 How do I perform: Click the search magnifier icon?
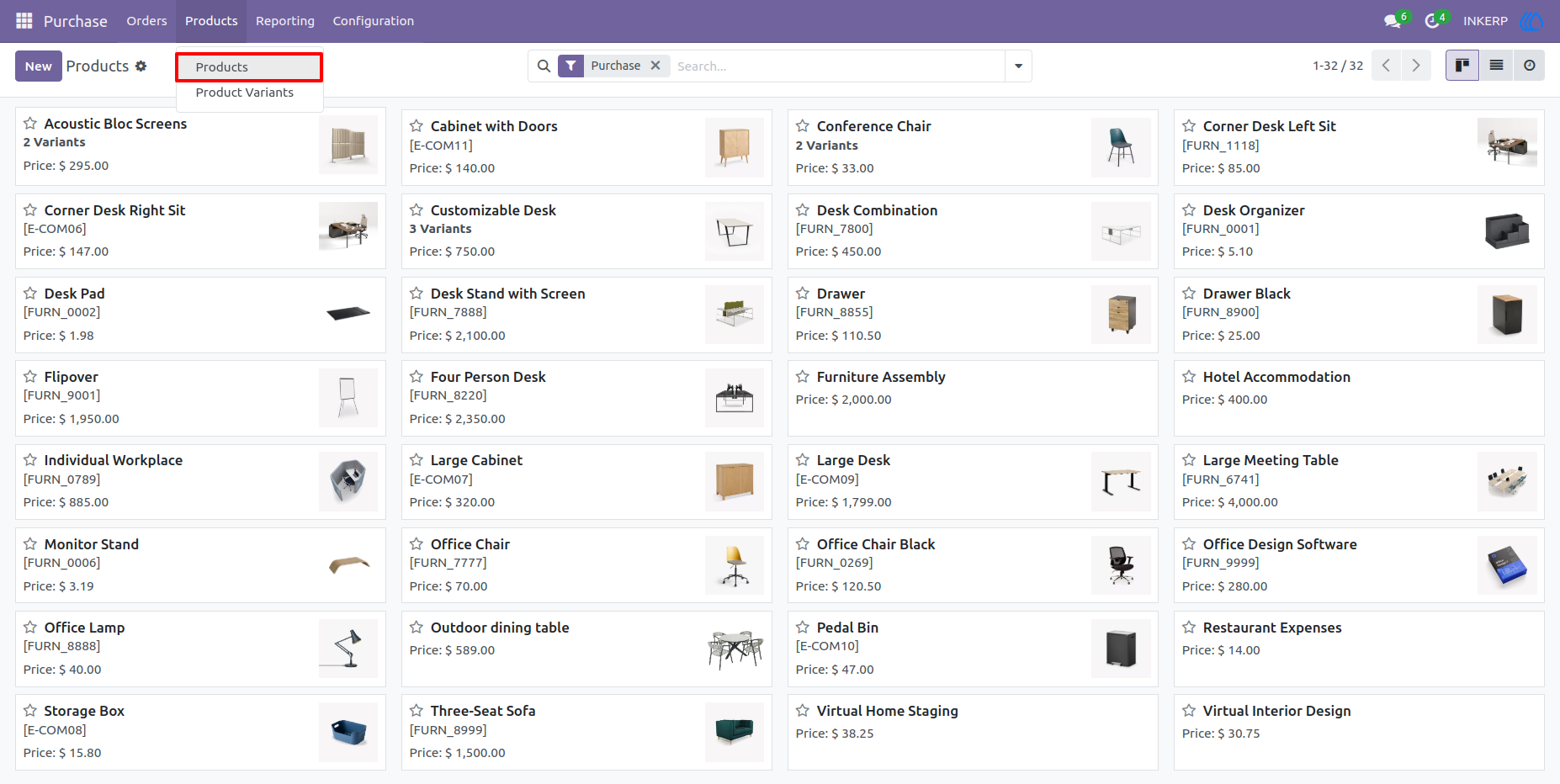[544, 66]
